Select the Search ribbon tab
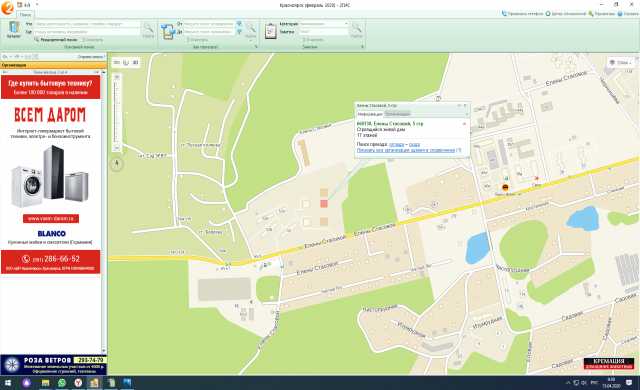The image size is (640, 390). click(x=25, y=15)
